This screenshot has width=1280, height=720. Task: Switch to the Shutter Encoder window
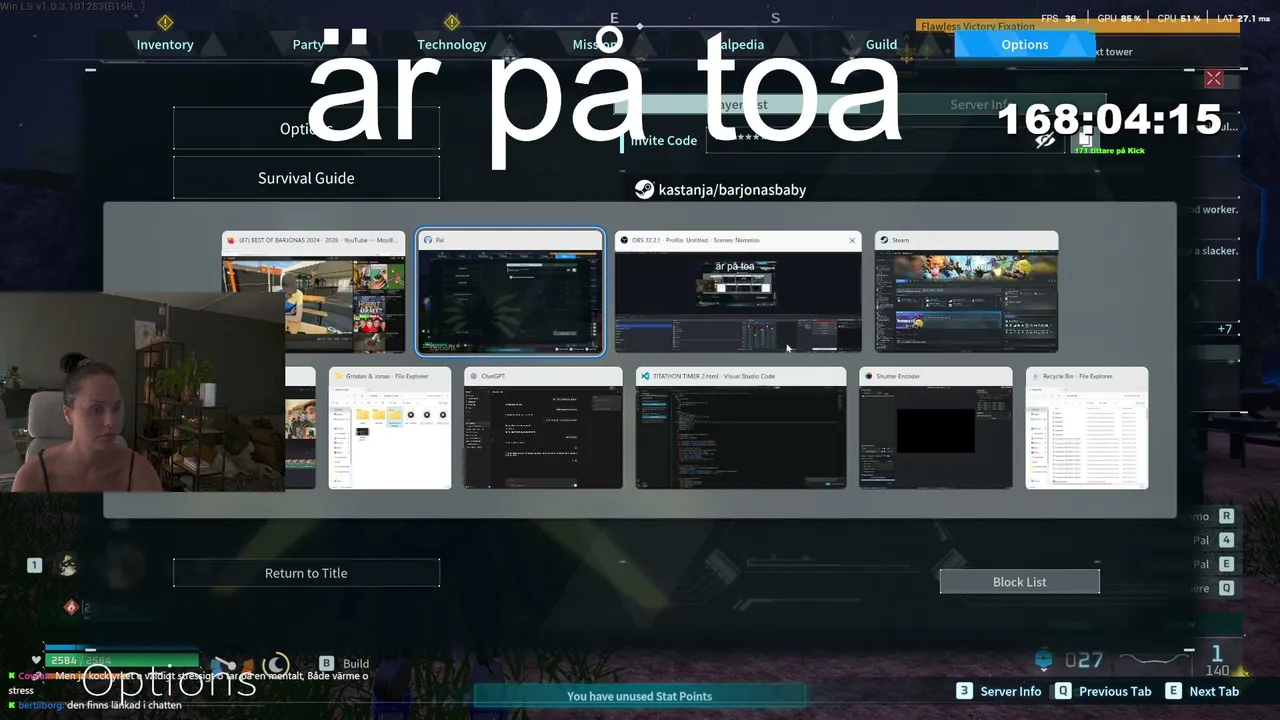pyautogui.click(x=936, y=428)
